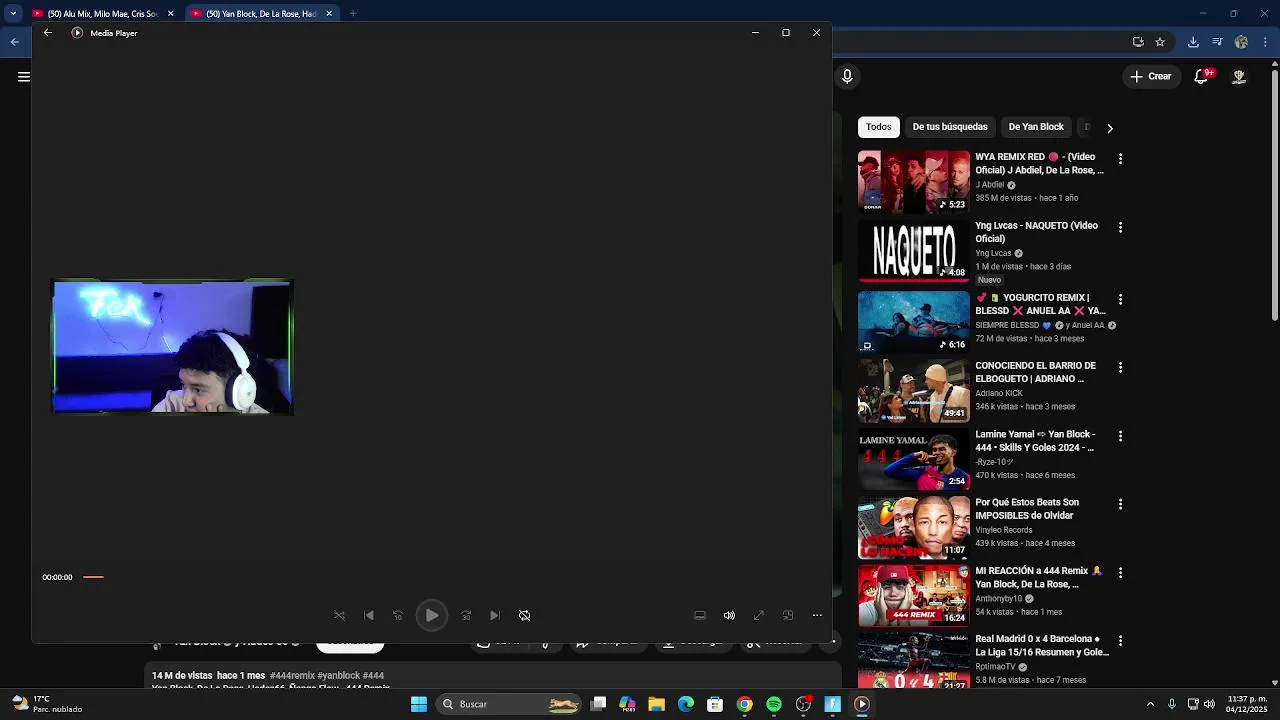Open browser media controls icon
The height and width of the screenshot is (720, 1280).
[x=1217, y=42]
